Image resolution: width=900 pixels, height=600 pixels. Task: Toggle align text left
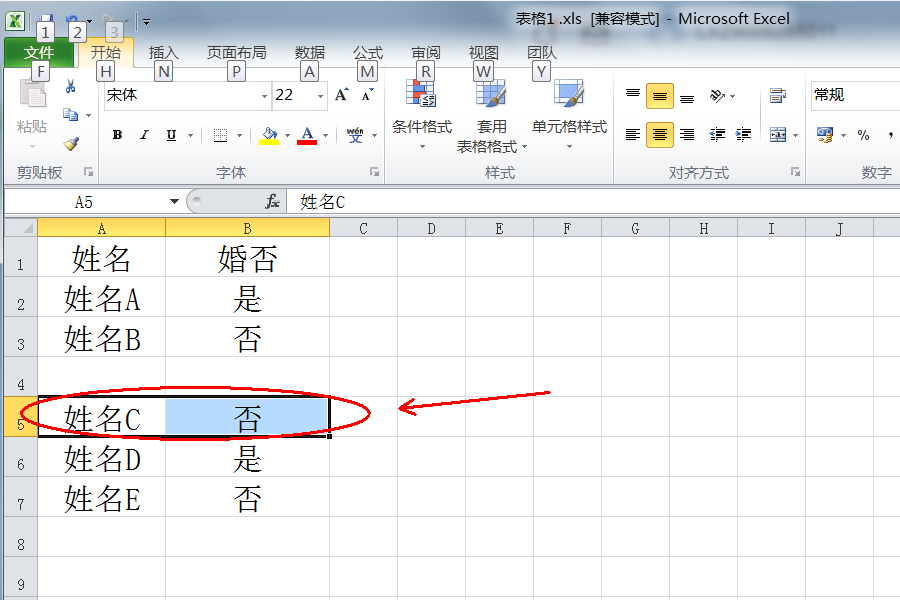click(x=633, y=135)
